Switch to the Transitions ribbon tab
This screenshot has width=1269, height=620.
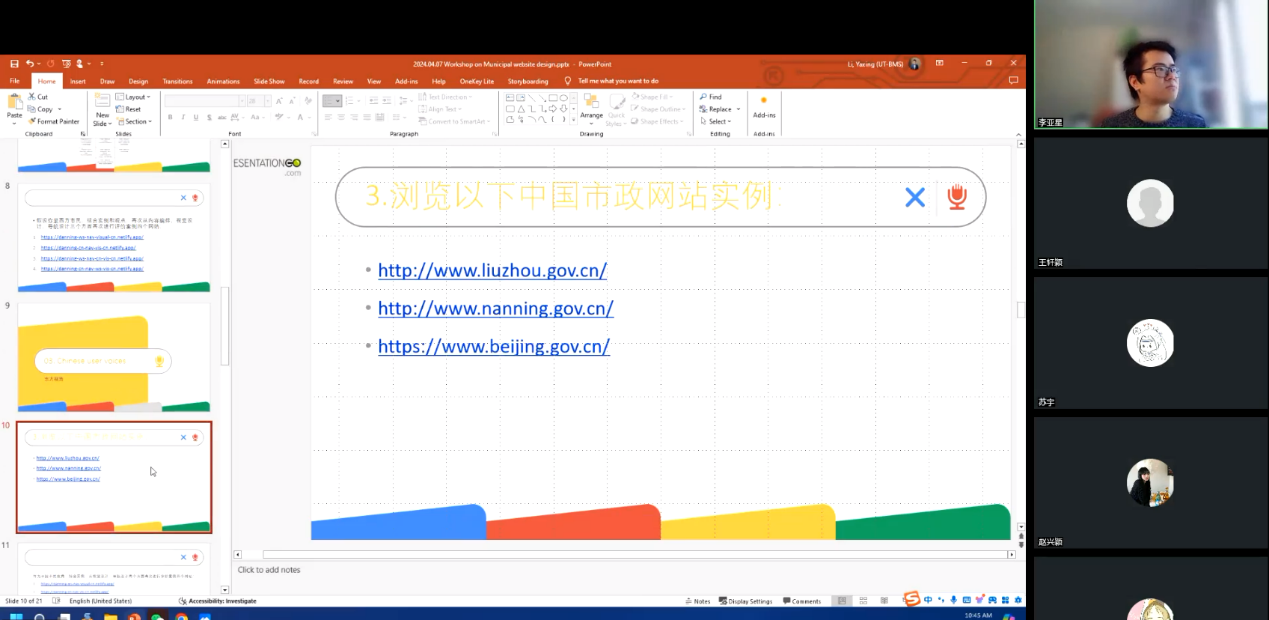coord(177,81)
